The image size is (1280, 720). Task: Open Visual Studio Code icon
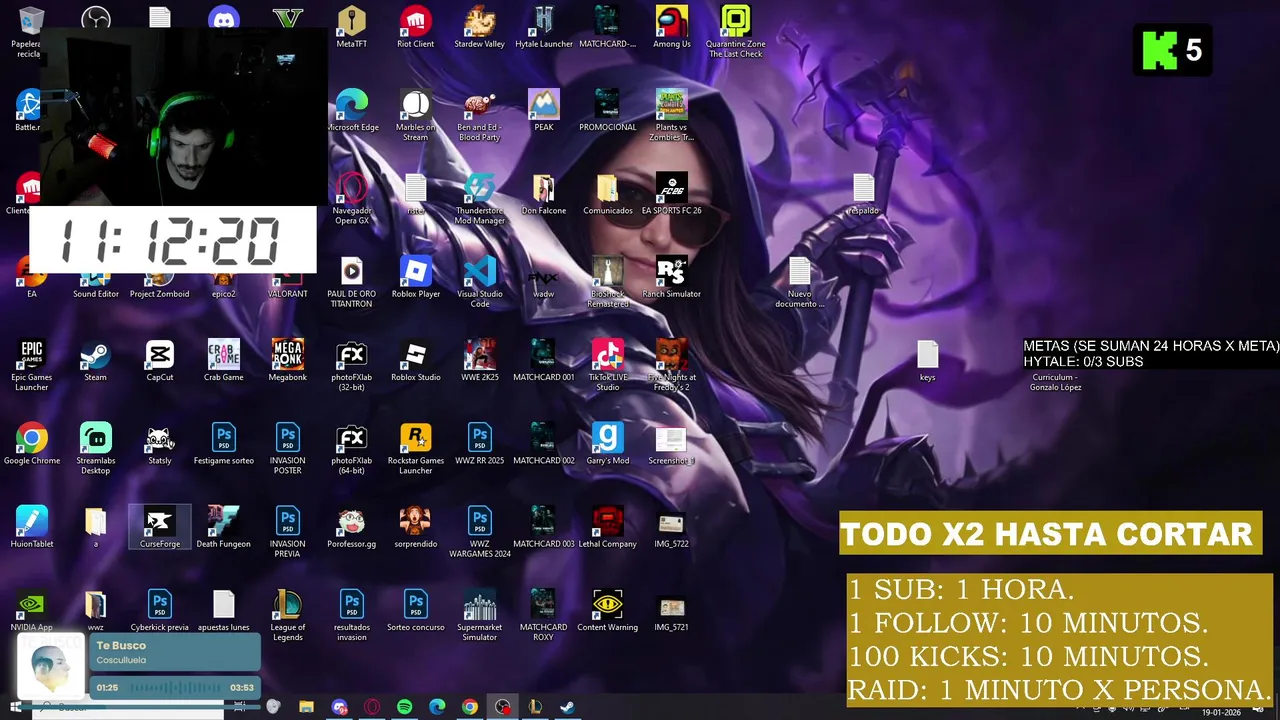(x=479, y=282)
